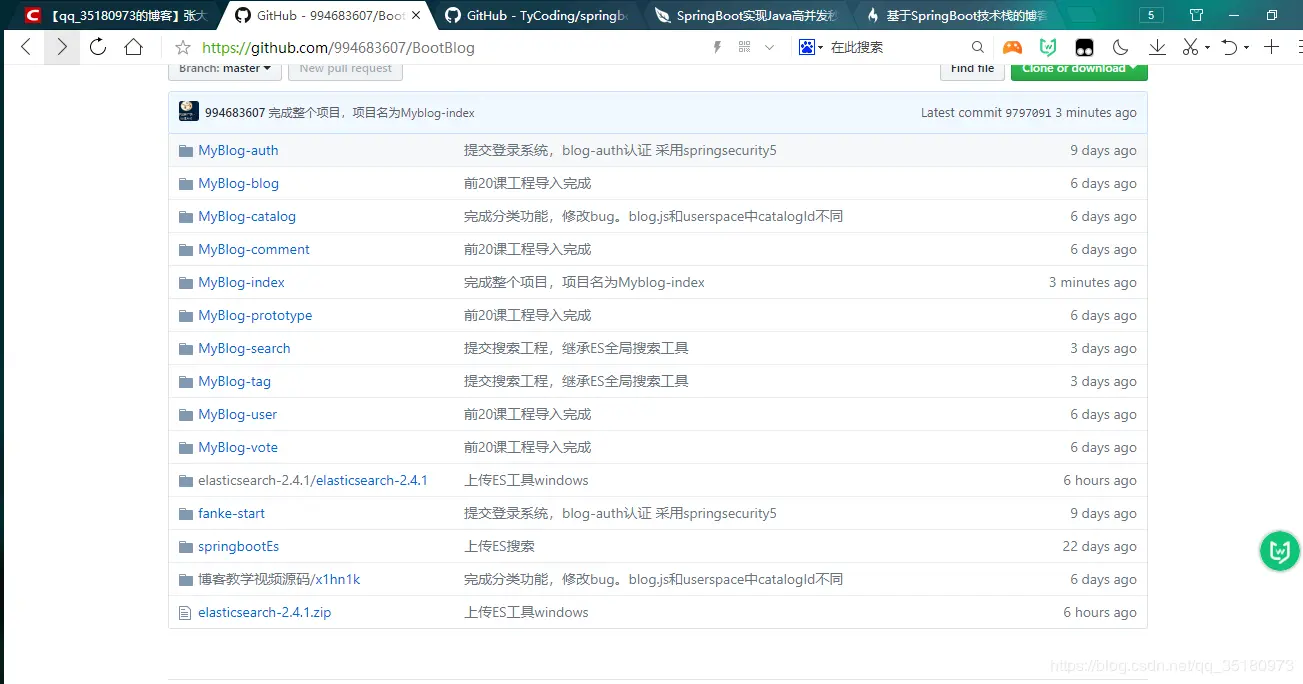Click the folder icon beside MyBlog-tag
Image resolution: width=1303 pixels, height=684 pixels.
pyautogui.click(x=185, y=382)
